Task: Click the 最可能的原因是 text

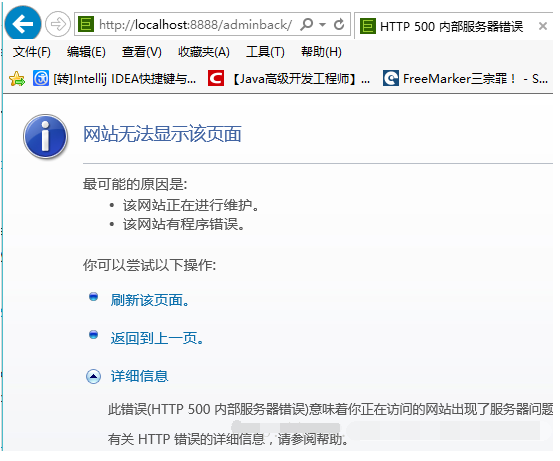Action: (x=135, y=184)
